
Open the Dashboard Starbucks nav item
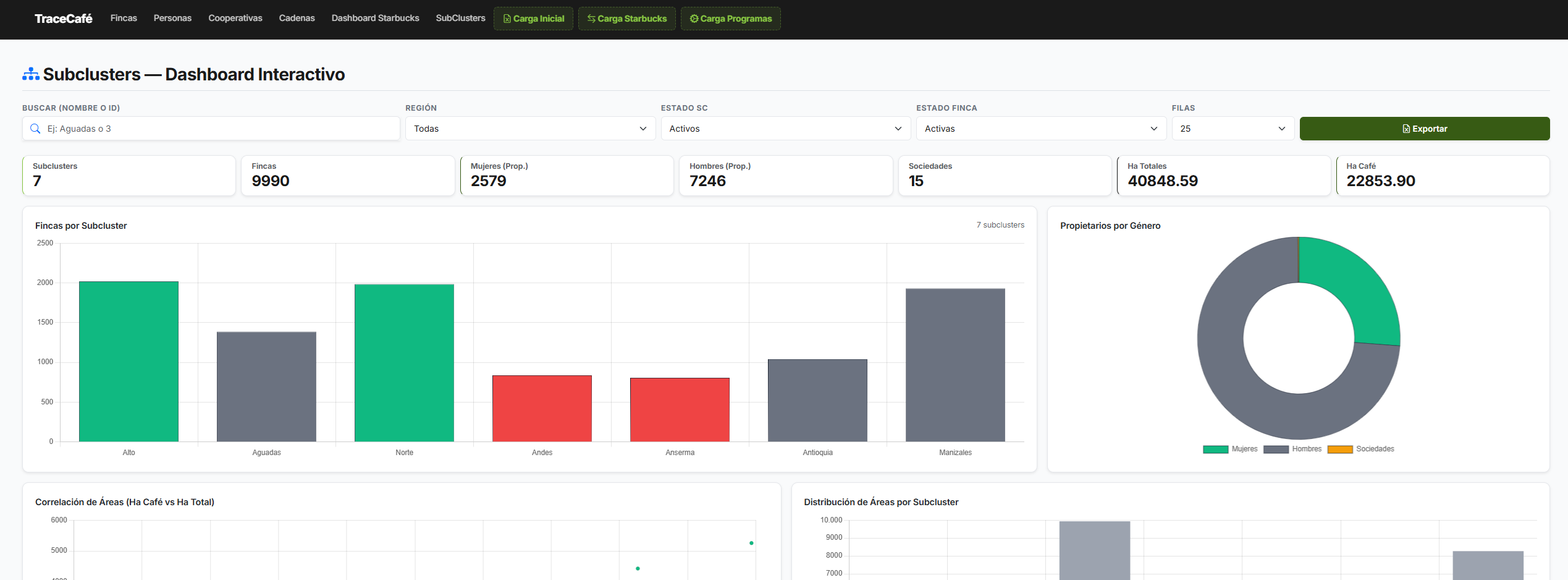[375, 18]
